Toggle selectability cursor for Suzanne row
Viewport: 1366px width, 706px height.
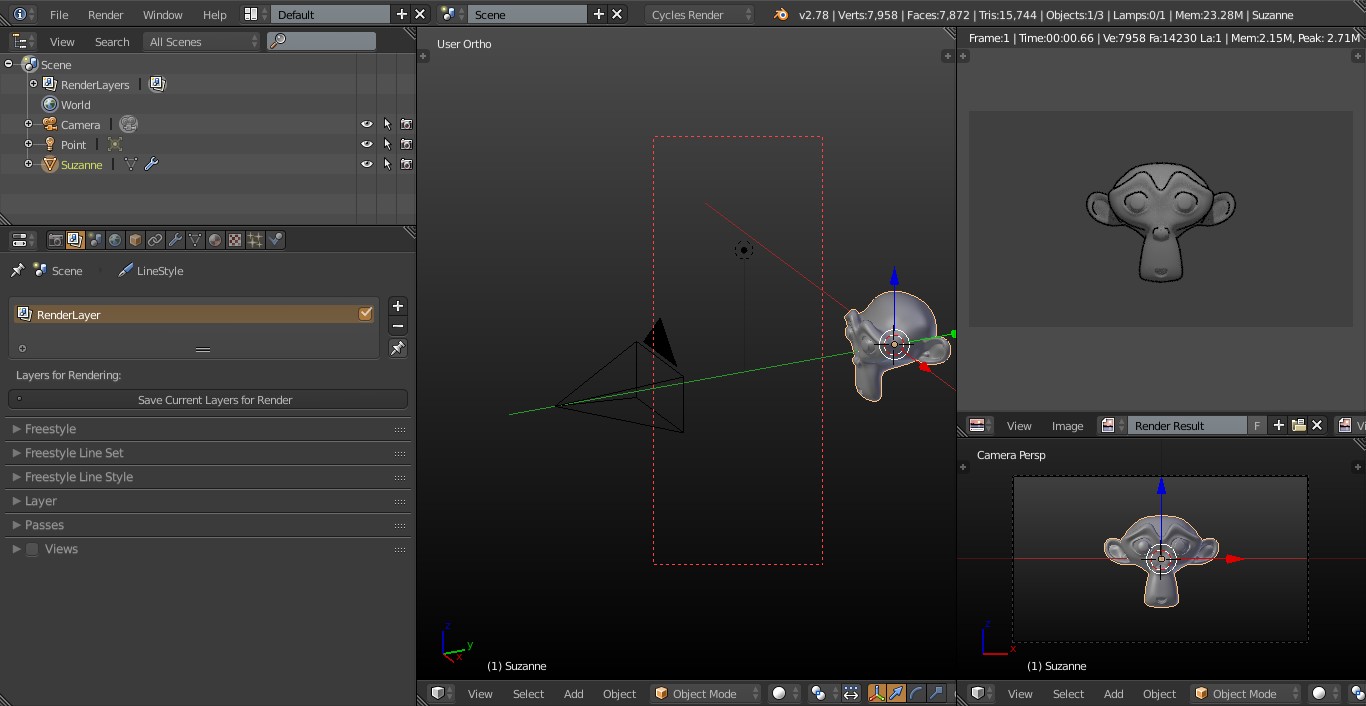coord(387,164)
